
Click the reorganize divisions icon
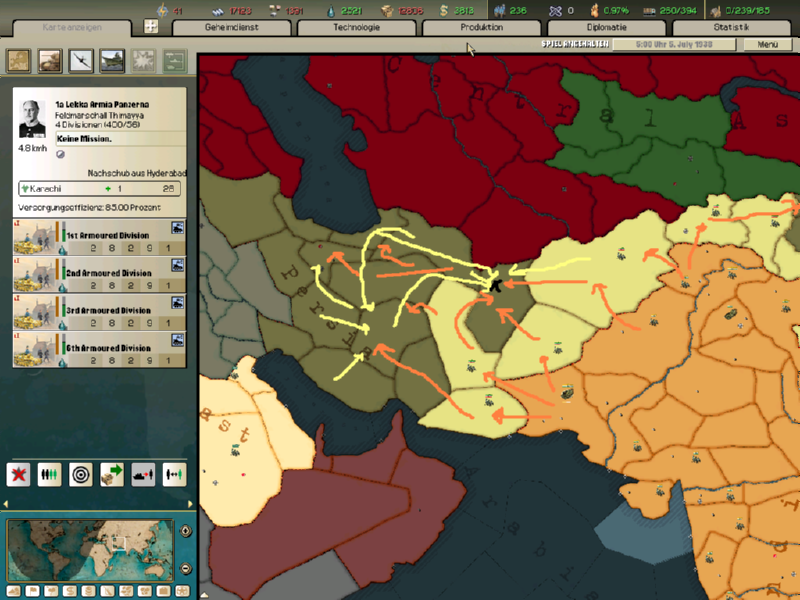[49, 474]
